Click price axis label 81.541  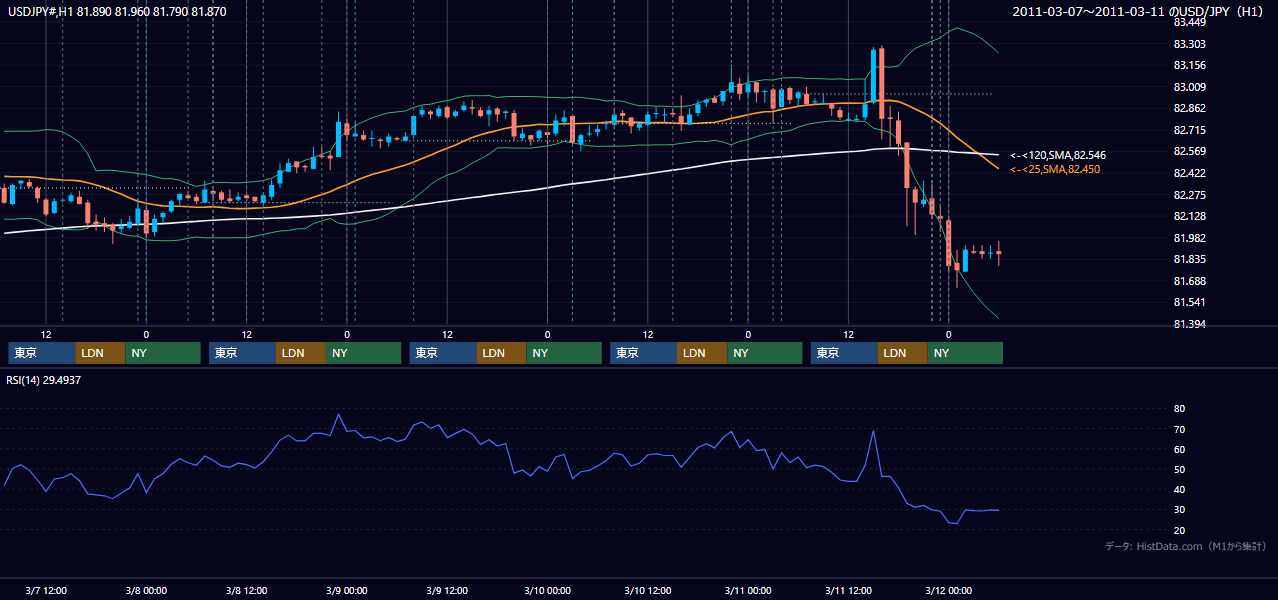tap(1189, 302)
